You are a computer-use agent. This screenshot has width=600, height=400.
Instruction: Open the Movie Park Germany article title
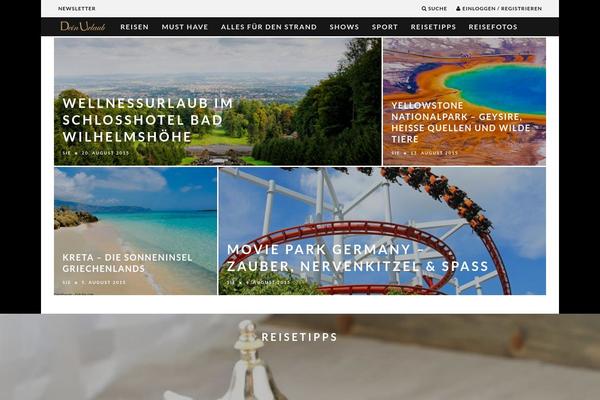(357, 258)
